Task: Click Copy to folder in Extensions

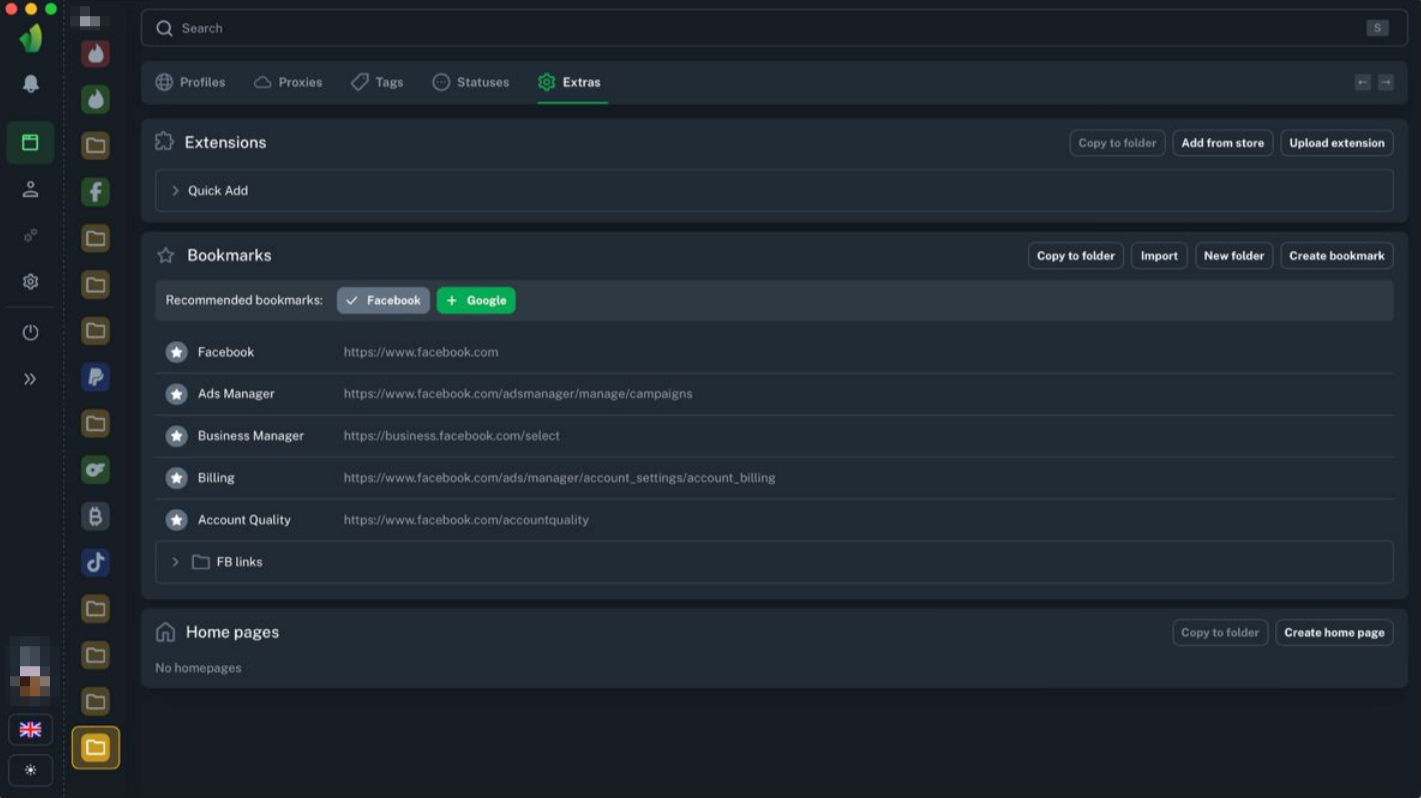Action: tap(1117, 143)
